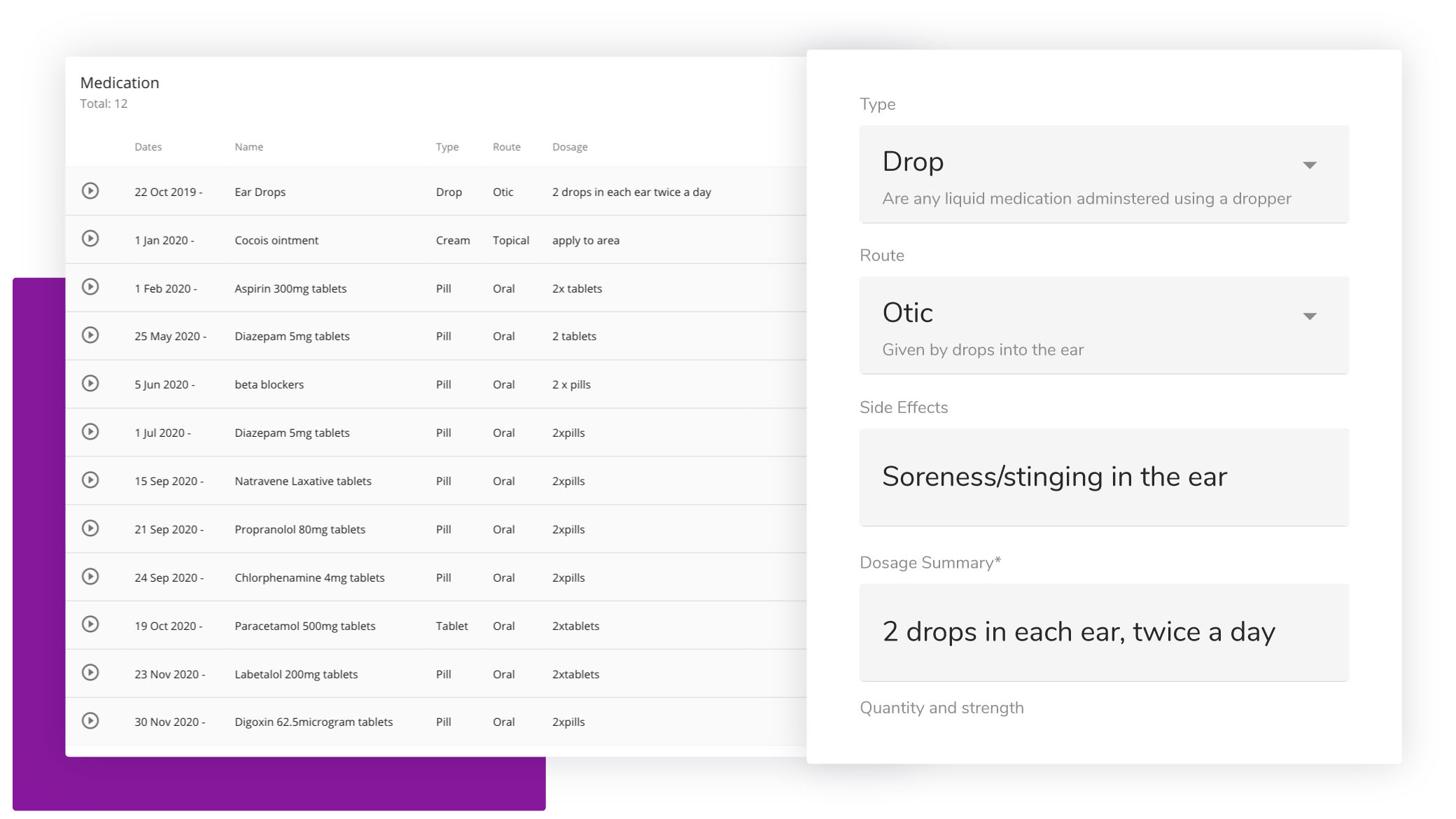The image size is (1456, 819).
Task: Select the Ear Drops name cell
Action: click(260, 192)
